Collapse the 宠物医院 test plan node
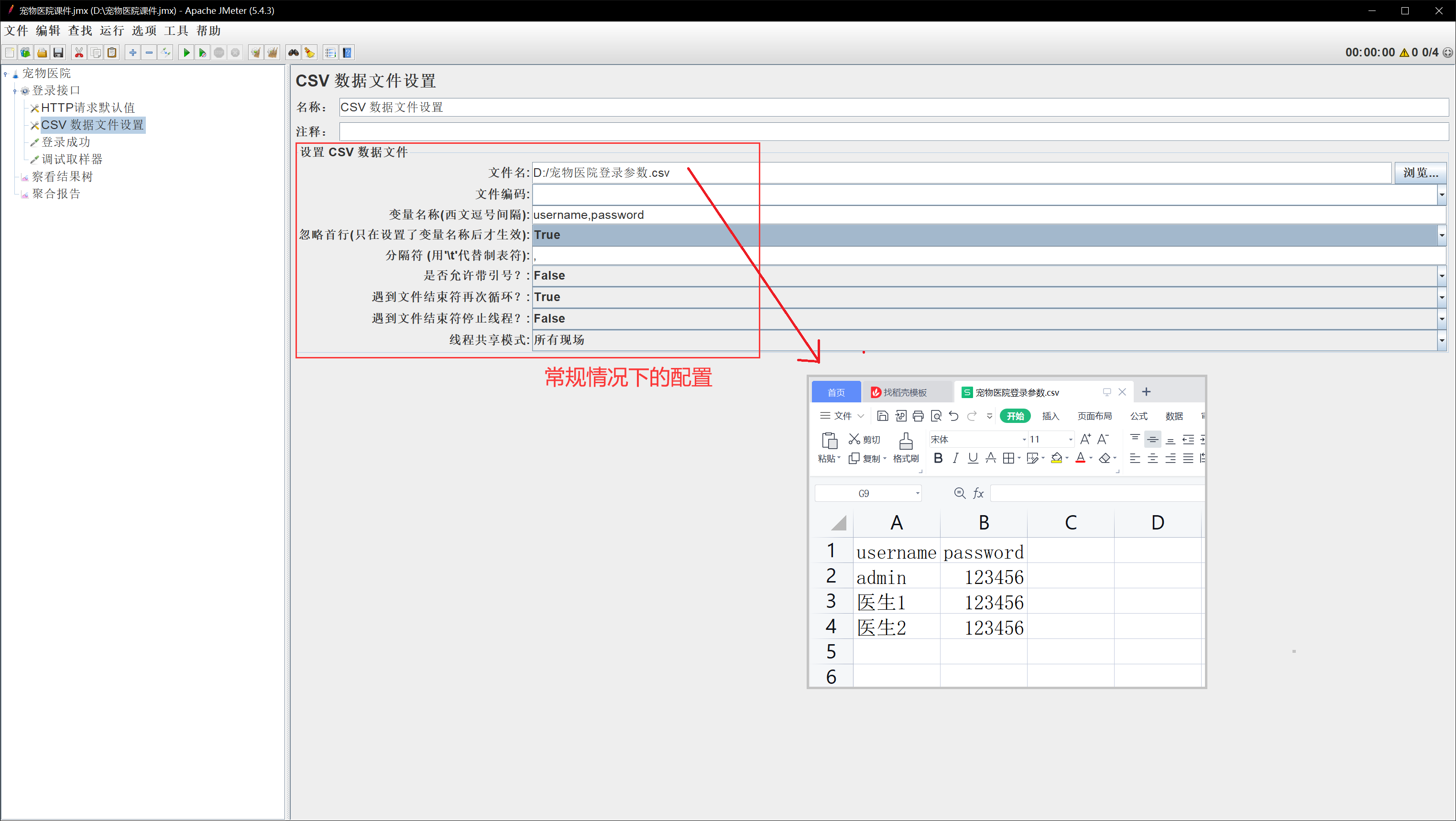Image resolution: width=1456 pixels, height=821 pixels. 6,74
